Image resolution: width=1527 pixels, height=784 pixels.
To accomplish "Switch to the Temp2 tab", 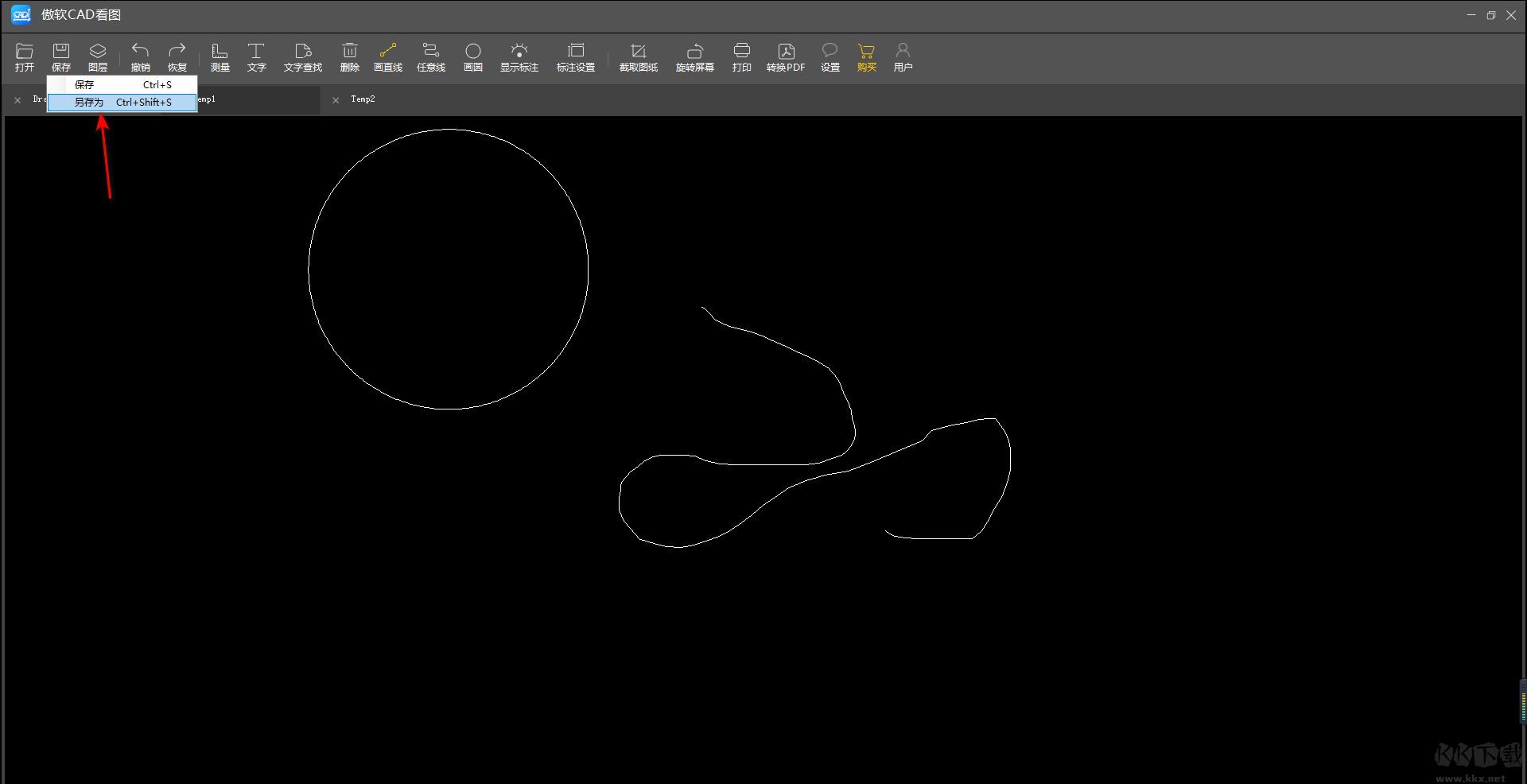I will [363, 99].
